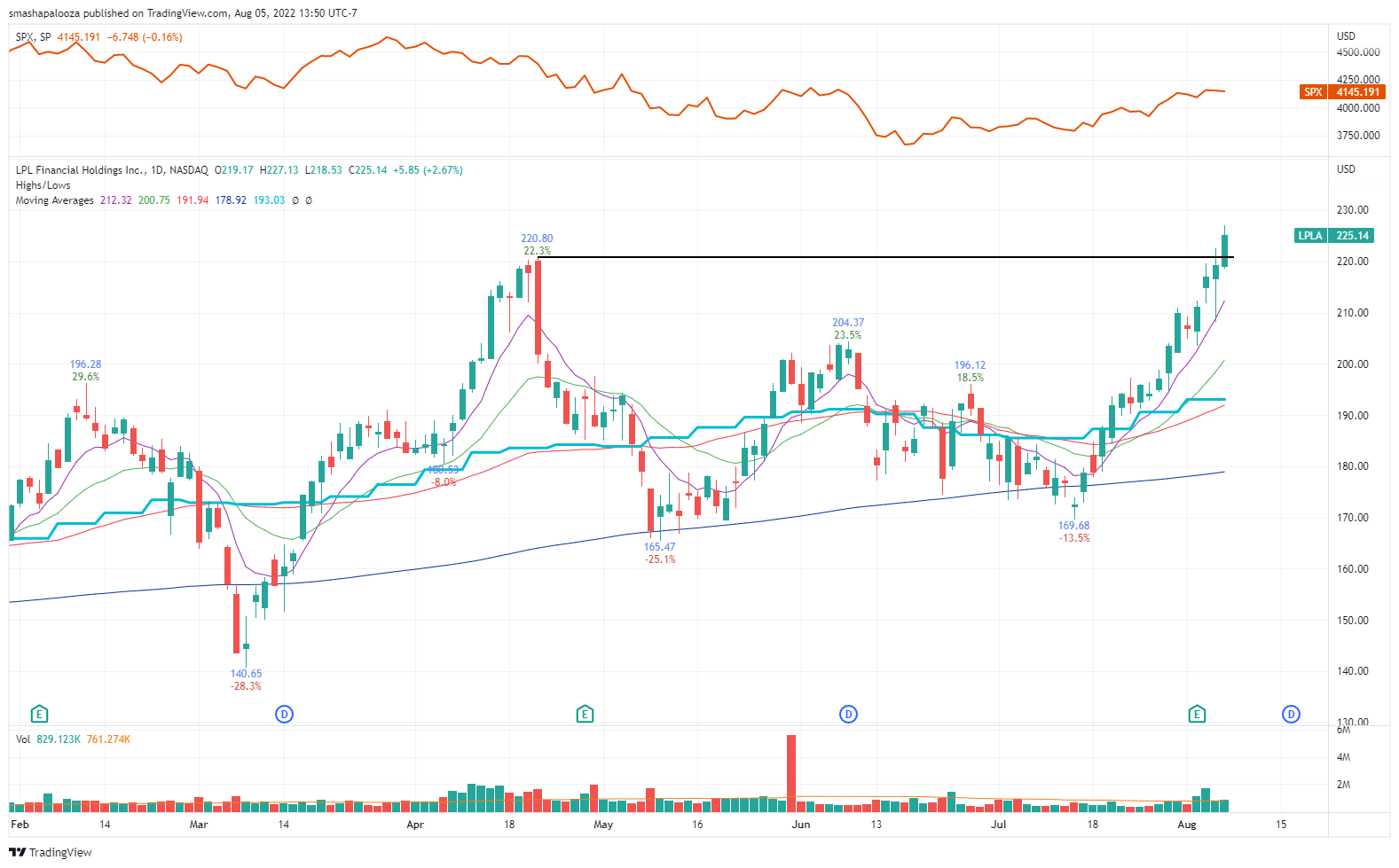
Task: Click the tallest red volume bar
Action: click(x=791, y=773)
